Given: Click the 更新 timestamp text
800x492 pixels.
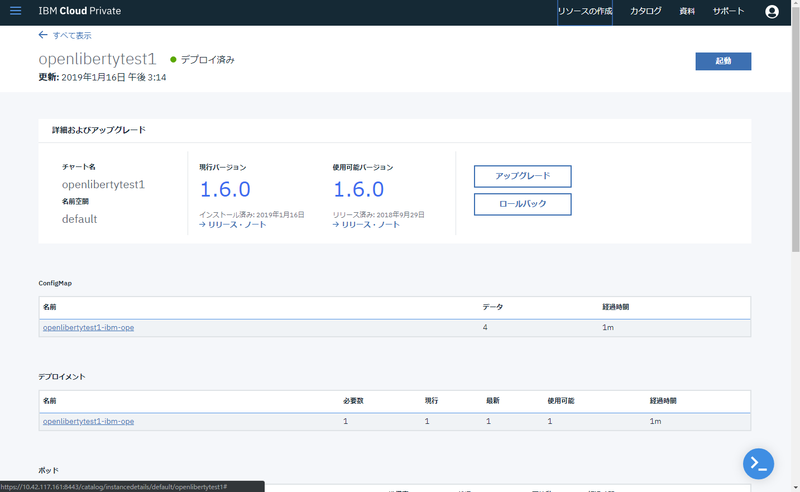Looking at the screenshot, I should pyautogui.click(x=102, y=78).
